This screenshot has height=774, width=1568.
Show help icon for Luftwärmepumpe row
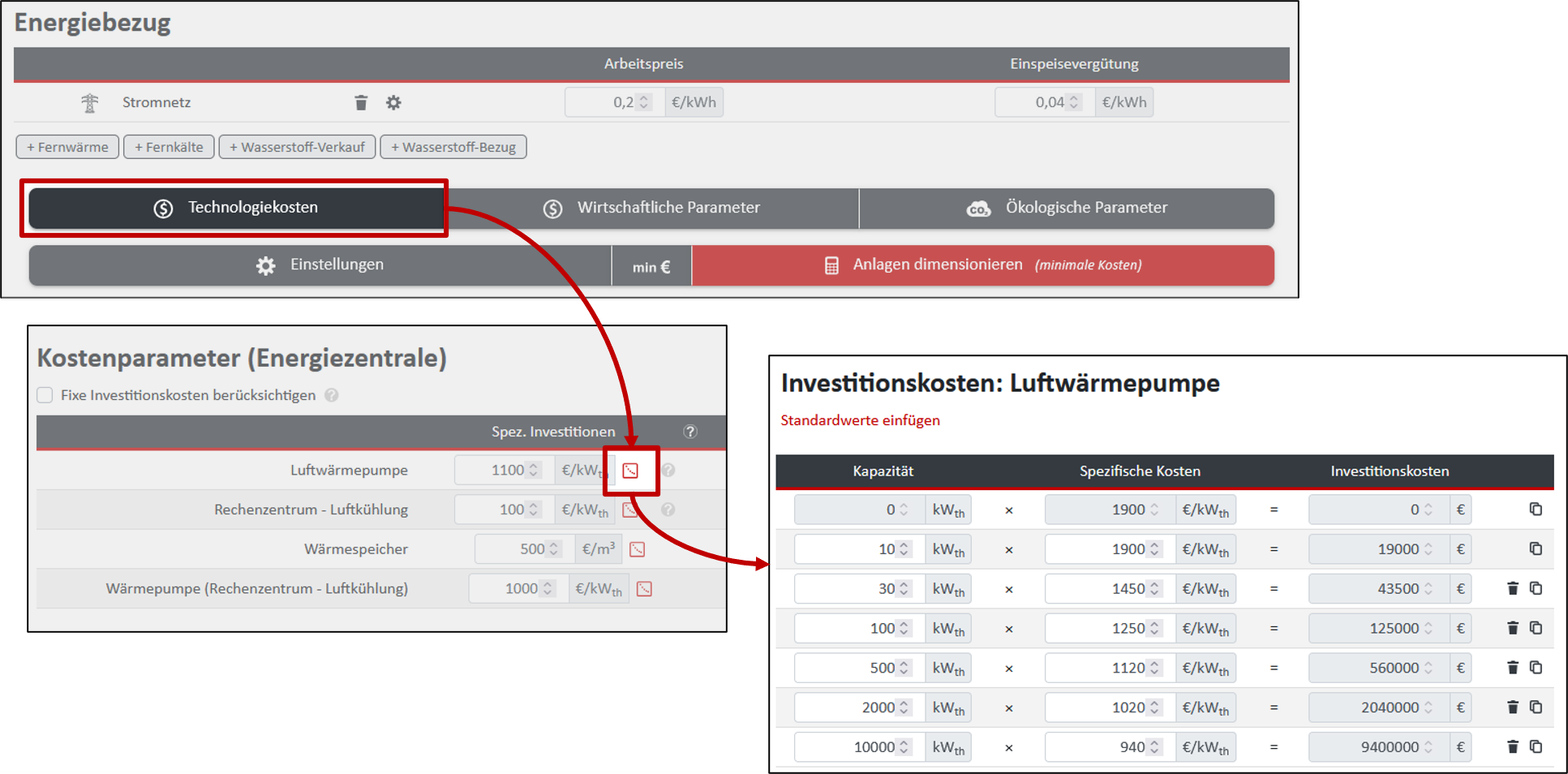[x=668, y=470]
